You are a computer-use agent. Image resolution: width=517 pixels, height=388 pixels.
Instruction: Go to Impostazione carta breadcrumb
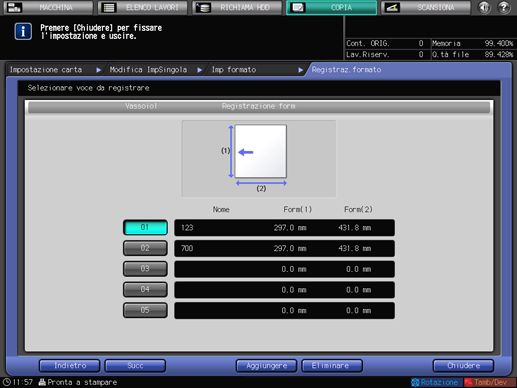[x=46, y=70]
